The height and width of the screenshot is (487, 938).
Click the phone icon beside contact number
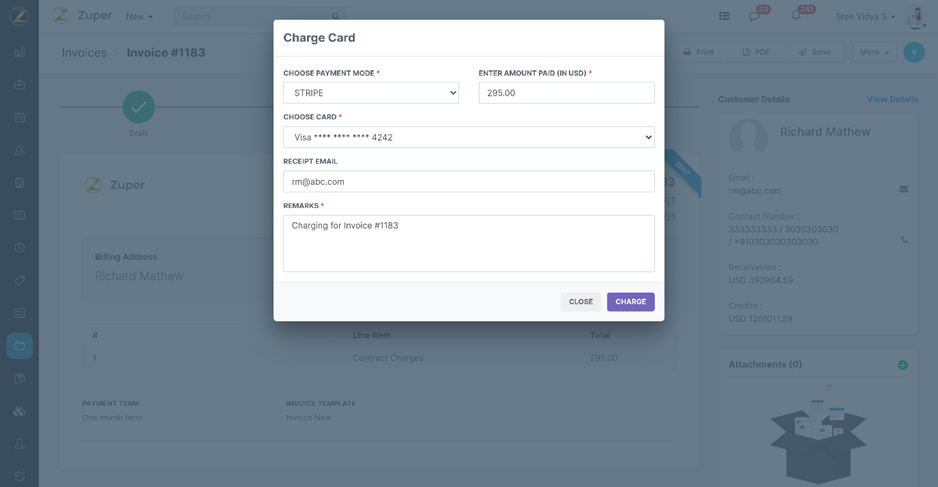pos(904,240)
